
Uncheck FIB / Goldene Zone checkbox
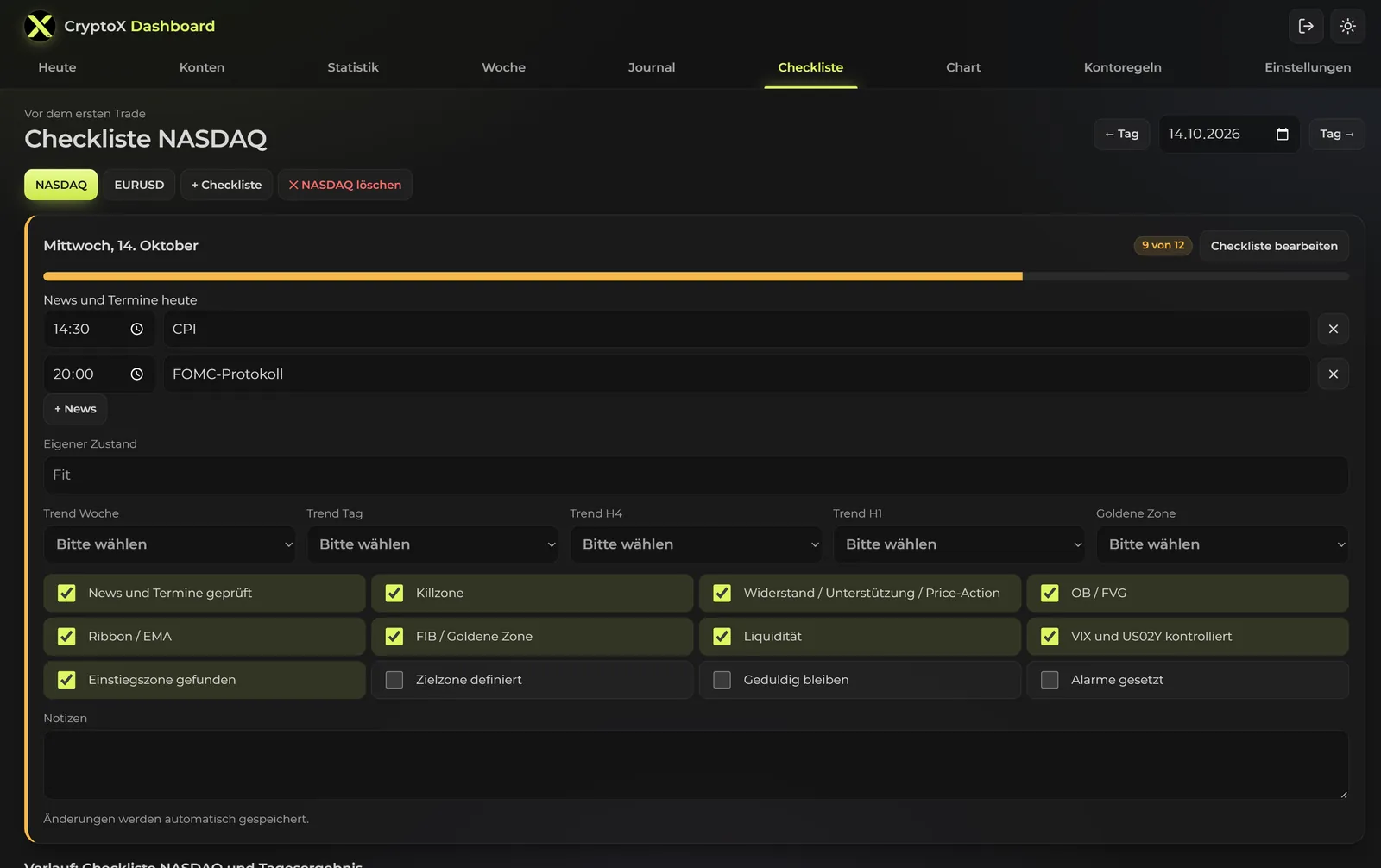[394, 636]
